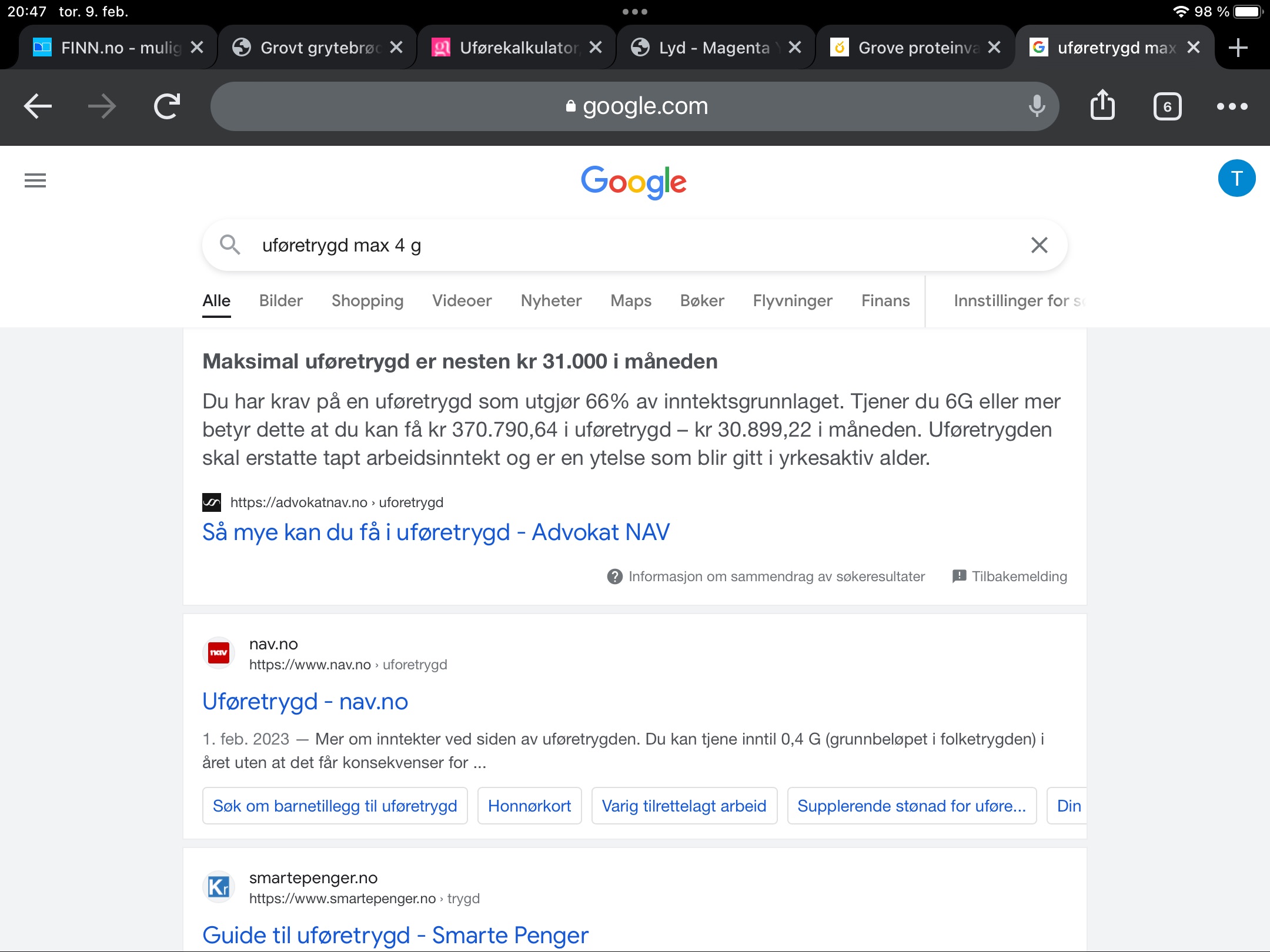Image resolution: width=1270 pixels, height=952 pixels.
Task: Select the Maps search filter
Action: click(x=631, y=301)
